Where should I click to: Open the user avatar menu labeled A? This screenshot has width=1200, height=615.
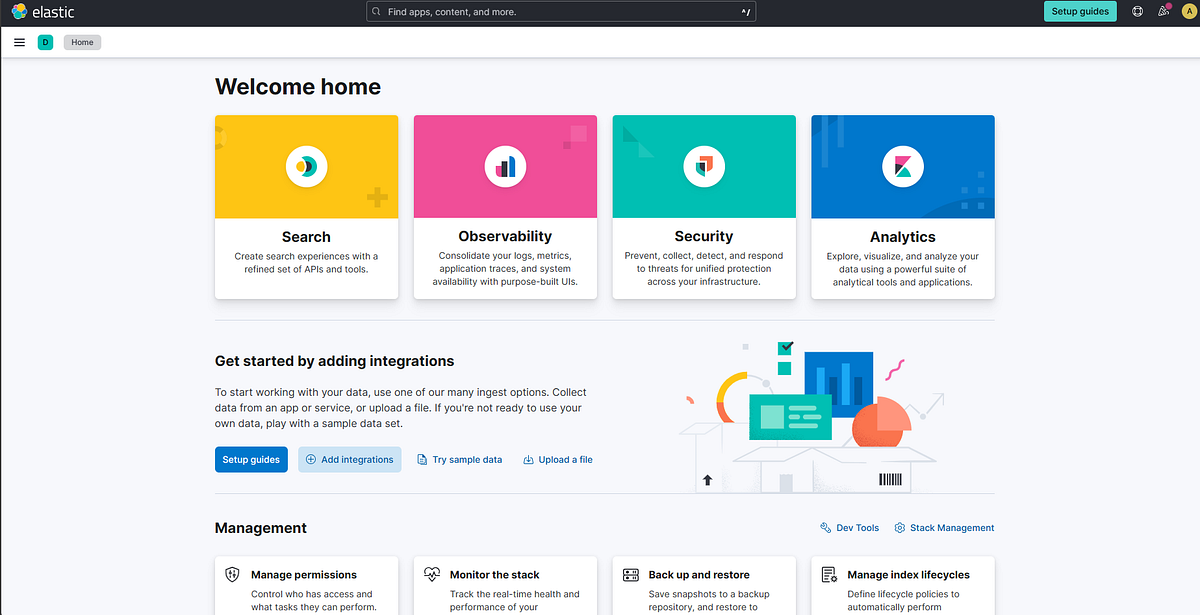click(x=1188, y=11)
